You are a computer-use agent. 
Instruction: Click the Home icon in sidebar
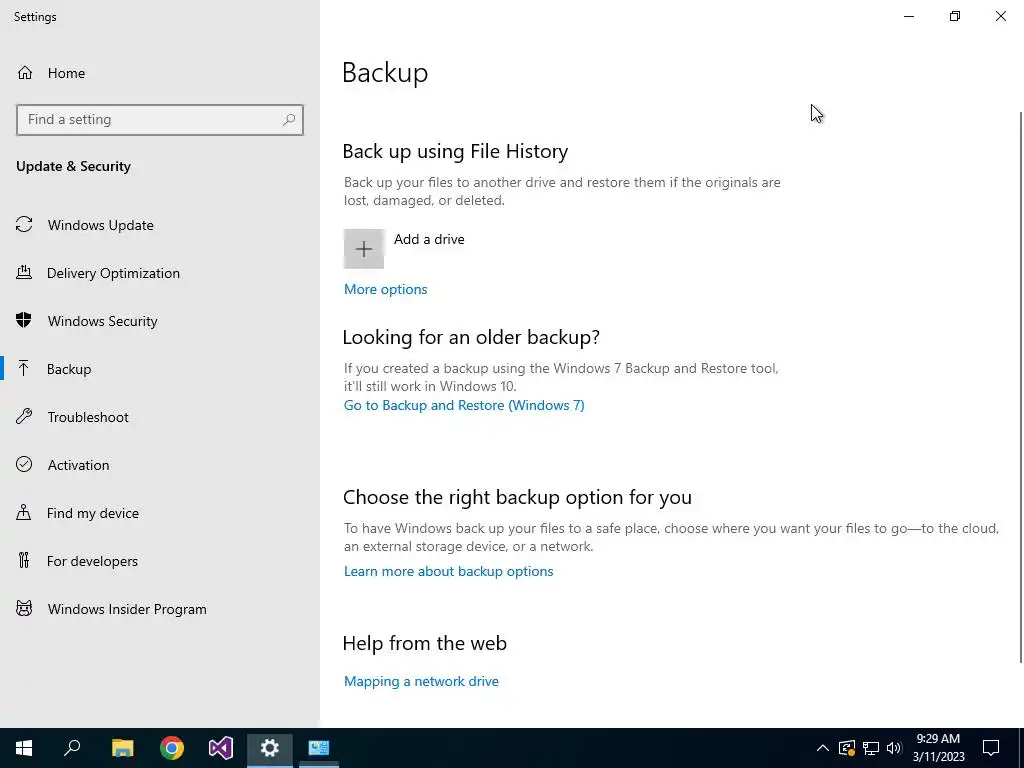click(25, 72)
